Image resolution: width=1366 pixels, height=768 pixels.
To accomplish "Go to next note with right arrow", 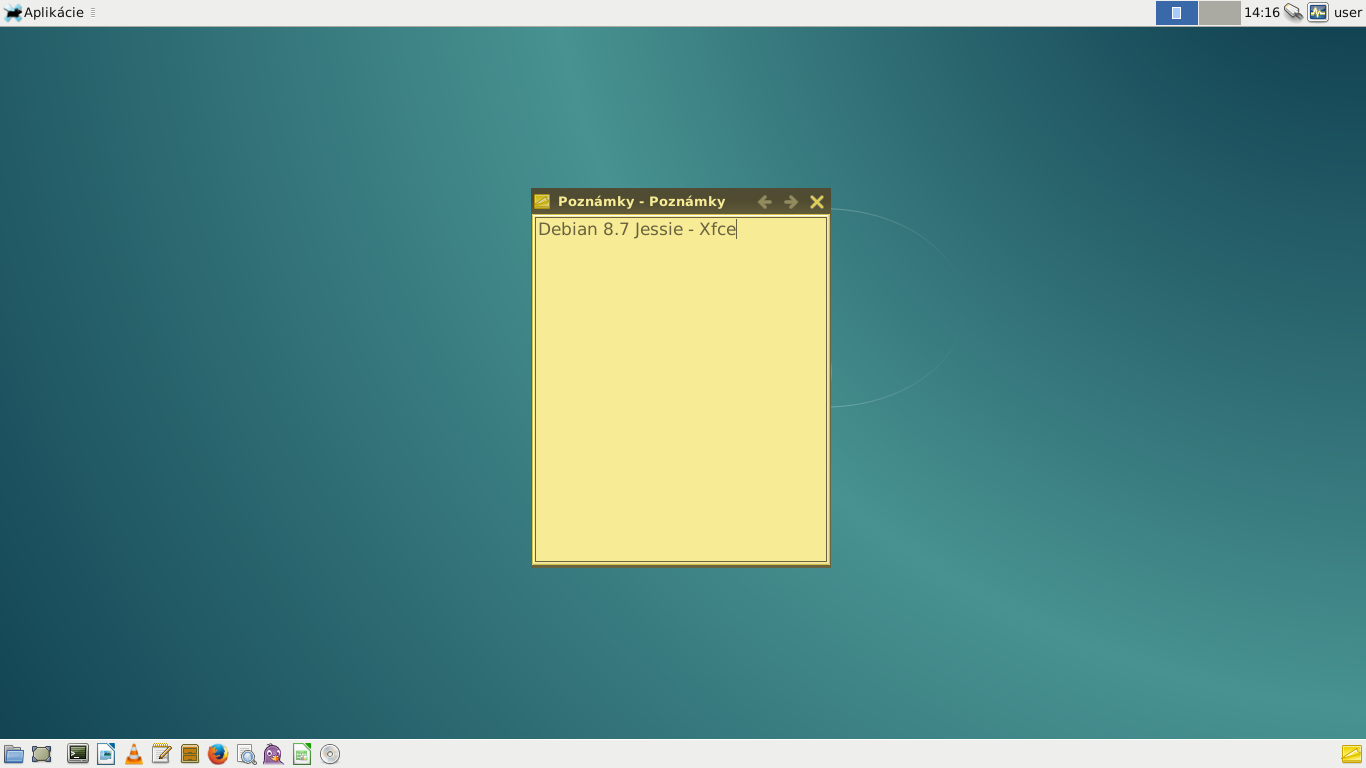I will coord(791,202).
